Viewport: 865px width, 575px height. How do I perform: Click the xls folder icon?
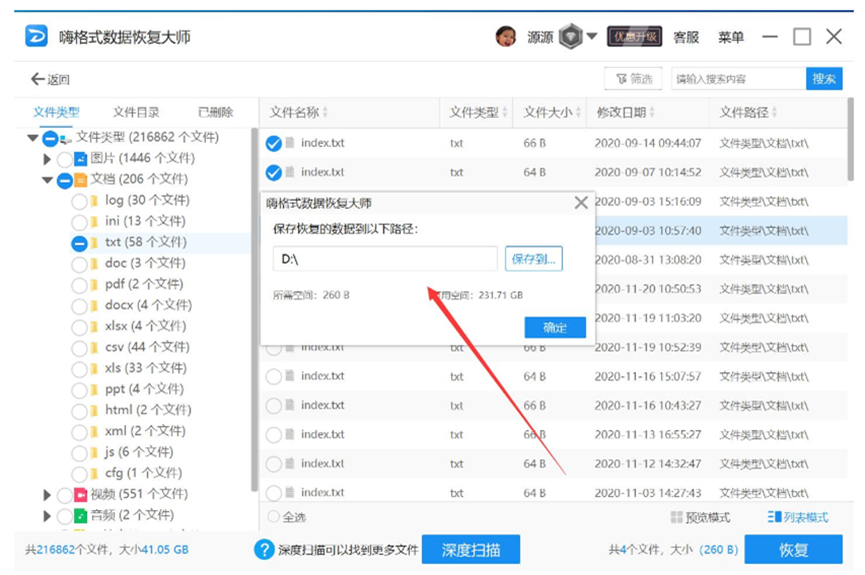pos(94,369)
